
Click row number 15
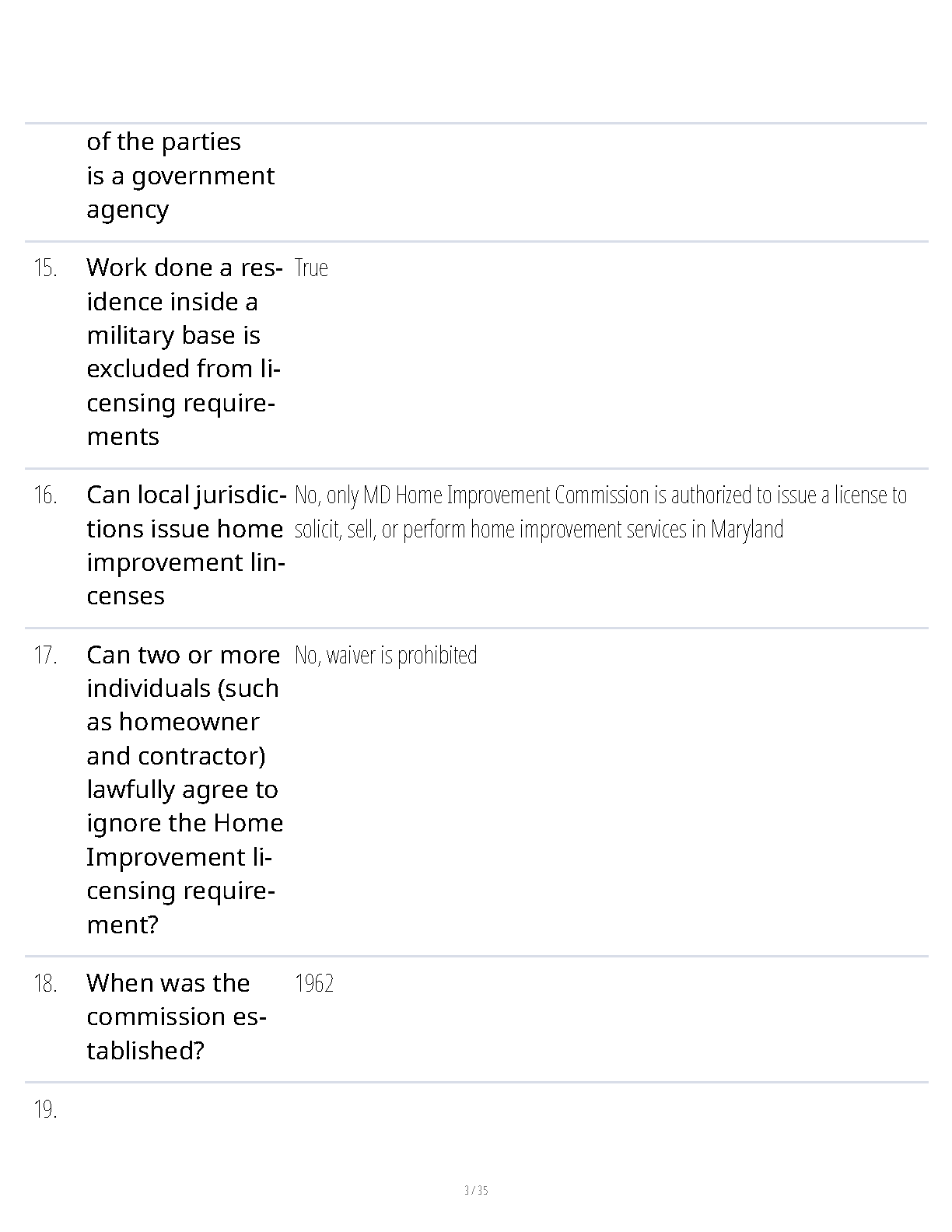coord(45,268)
